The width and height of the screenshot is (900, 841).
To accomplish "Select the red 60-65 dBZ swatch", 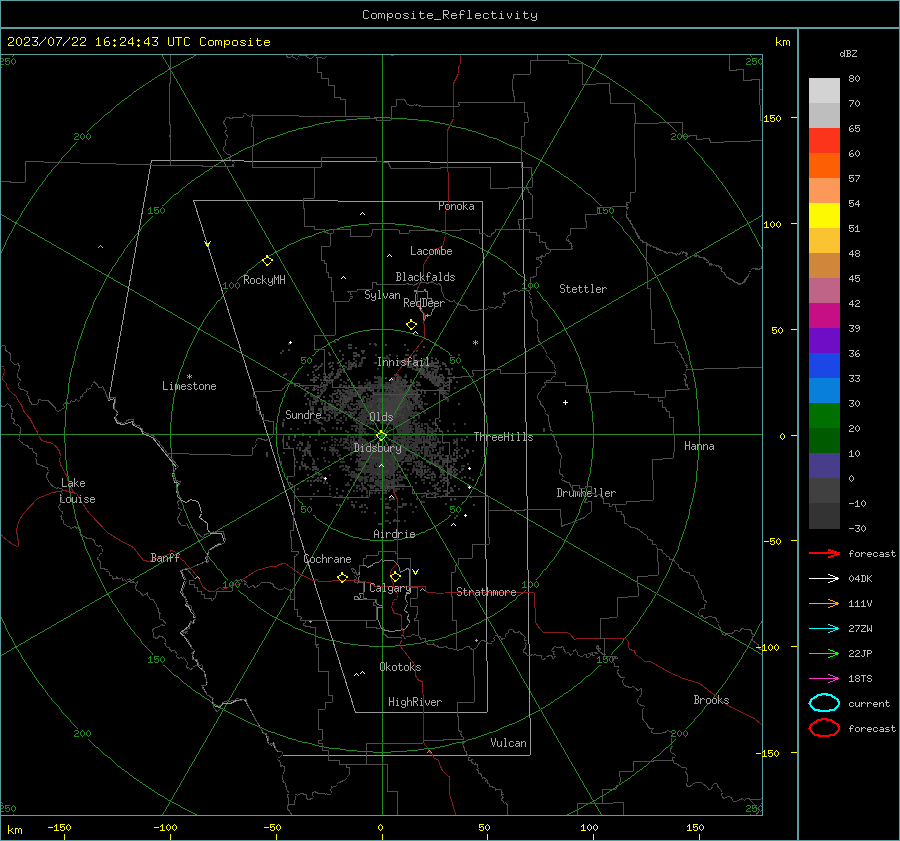I will (824, 141).
